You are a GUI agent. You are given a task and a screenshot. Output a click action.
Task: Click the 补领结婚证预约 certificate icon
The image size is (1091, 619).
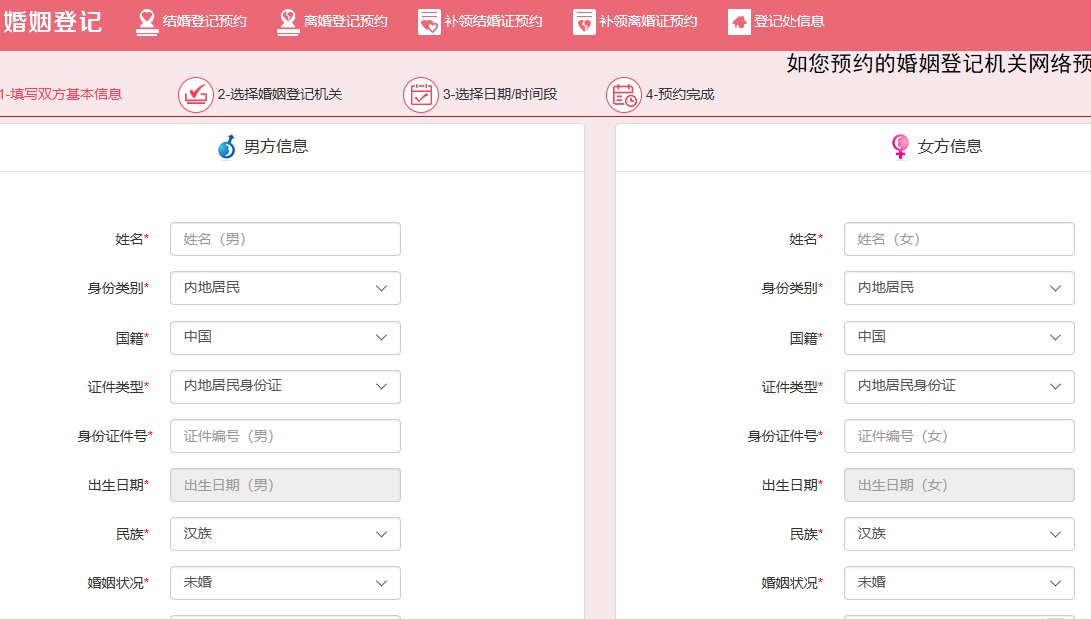click(x=429, y=21)
